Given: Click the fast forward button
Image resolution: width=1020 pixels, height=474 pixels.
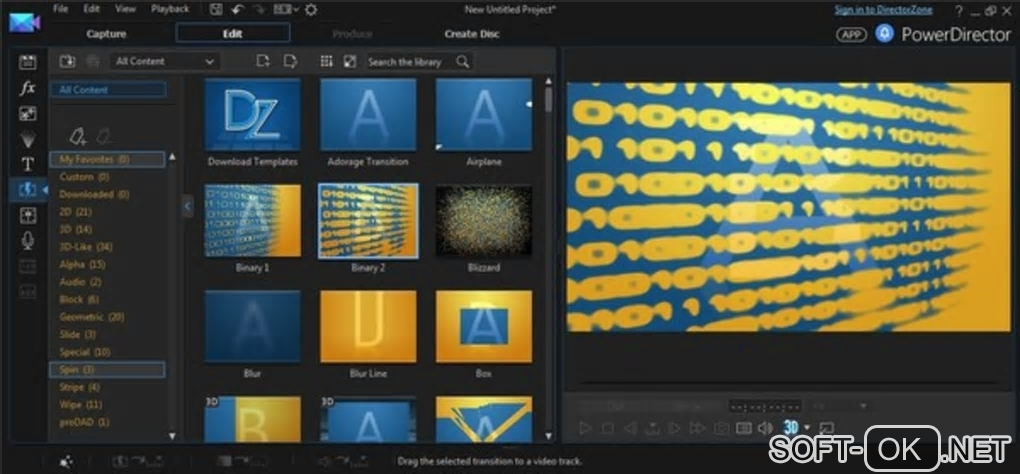Looking at the screenshot, I should [697, 428].
